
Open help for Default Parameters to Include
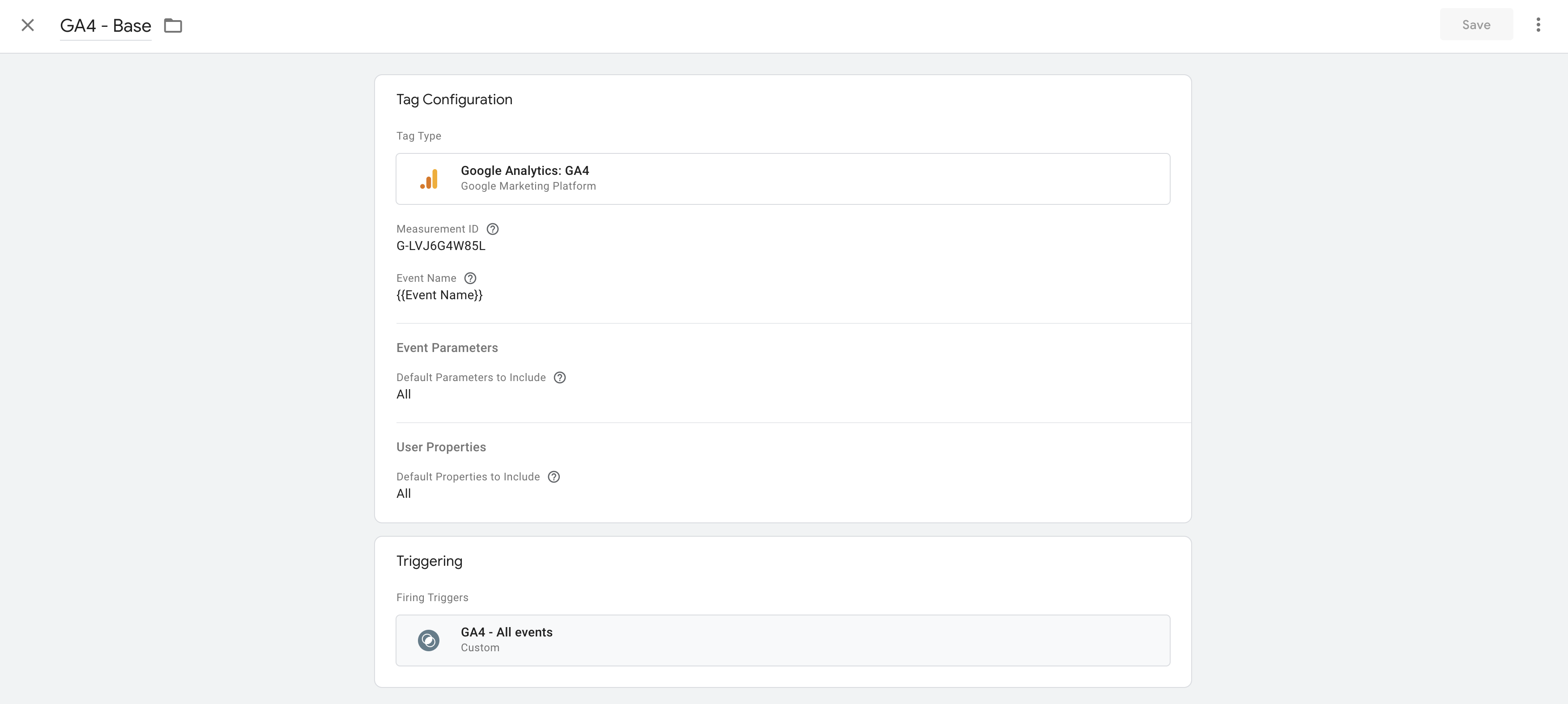click(559, 377)
